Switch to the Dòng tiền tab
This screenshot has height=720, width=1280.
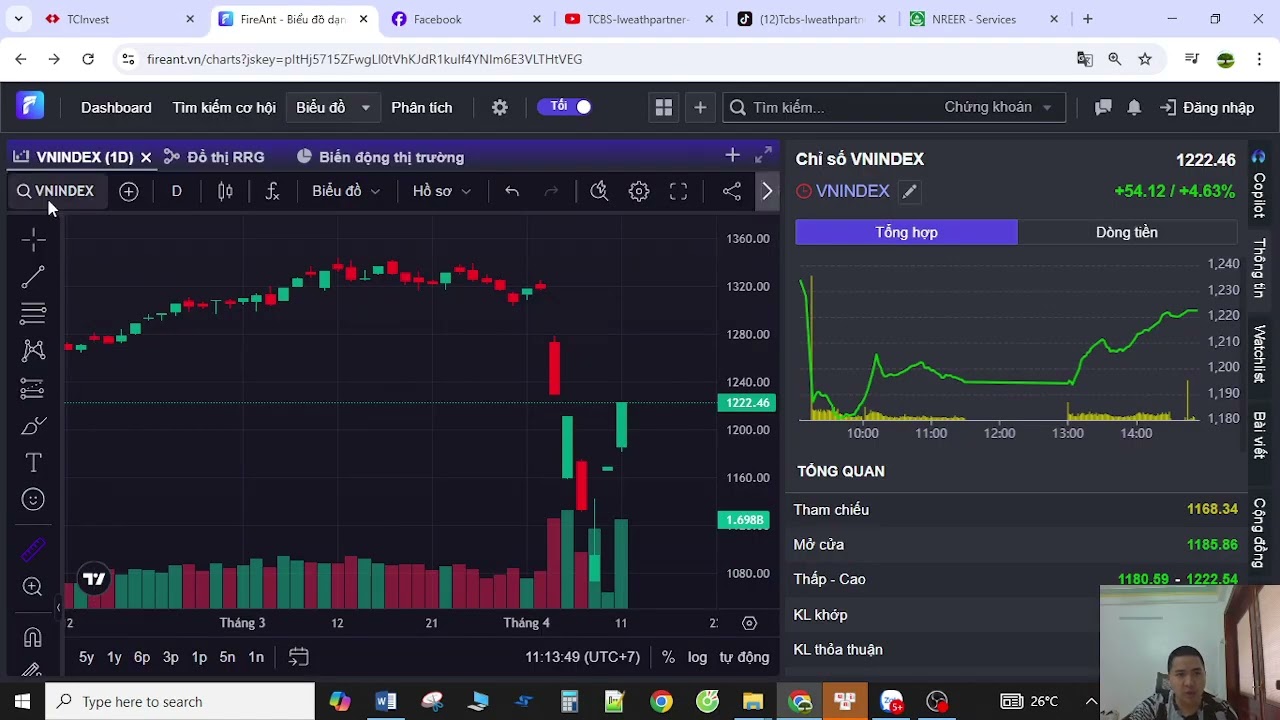pos(1126,232)
